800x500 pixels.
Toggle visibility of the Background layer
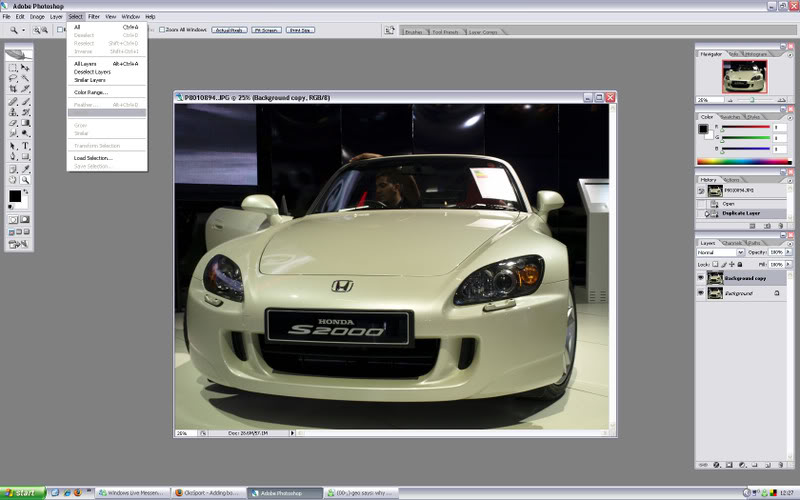click(x=700, y=293)
